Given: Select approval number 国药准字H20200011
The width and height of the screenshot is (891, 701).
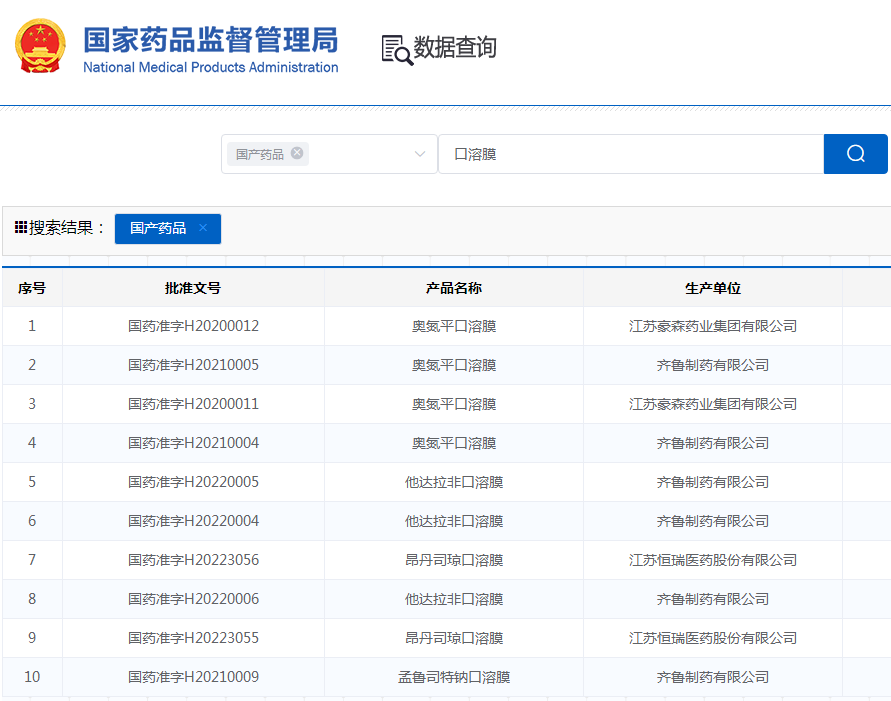Looking at the screenshot, I should pos(193,404).
